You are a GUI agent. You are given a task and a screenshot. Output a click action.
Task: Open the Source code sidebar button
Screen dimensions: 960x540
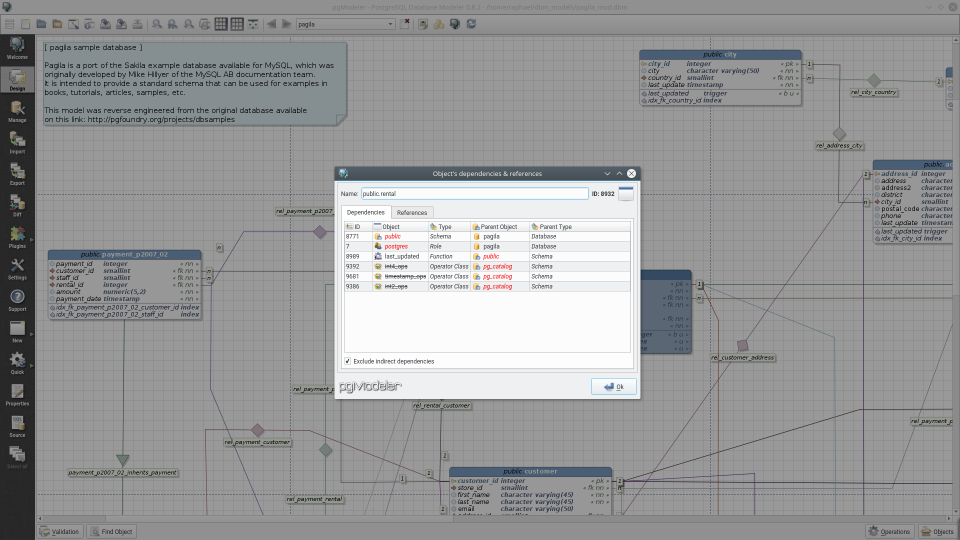point(17,426)
